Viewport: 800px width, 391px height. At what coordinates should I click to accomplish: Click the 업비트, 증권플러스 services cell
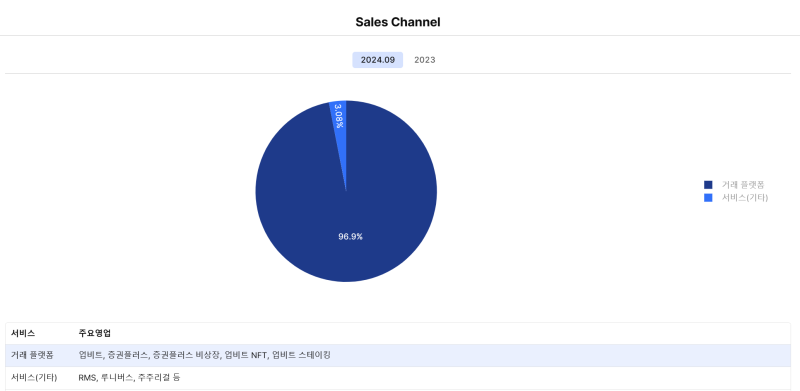pyautogui.click(x=205, y=355)
